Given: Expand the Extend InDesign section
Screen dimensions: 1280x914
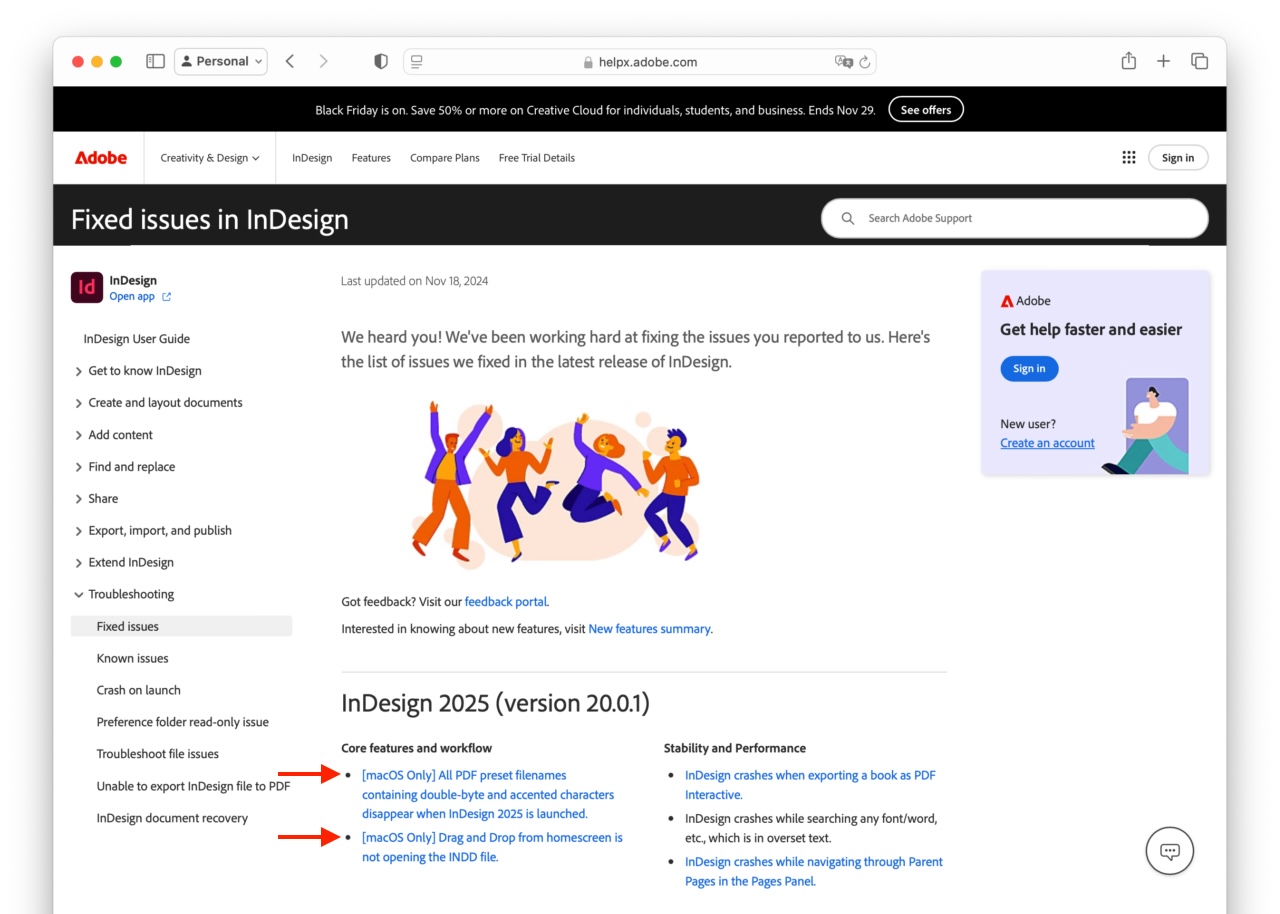Looking at the screenshot, I should tap(124, 563).
